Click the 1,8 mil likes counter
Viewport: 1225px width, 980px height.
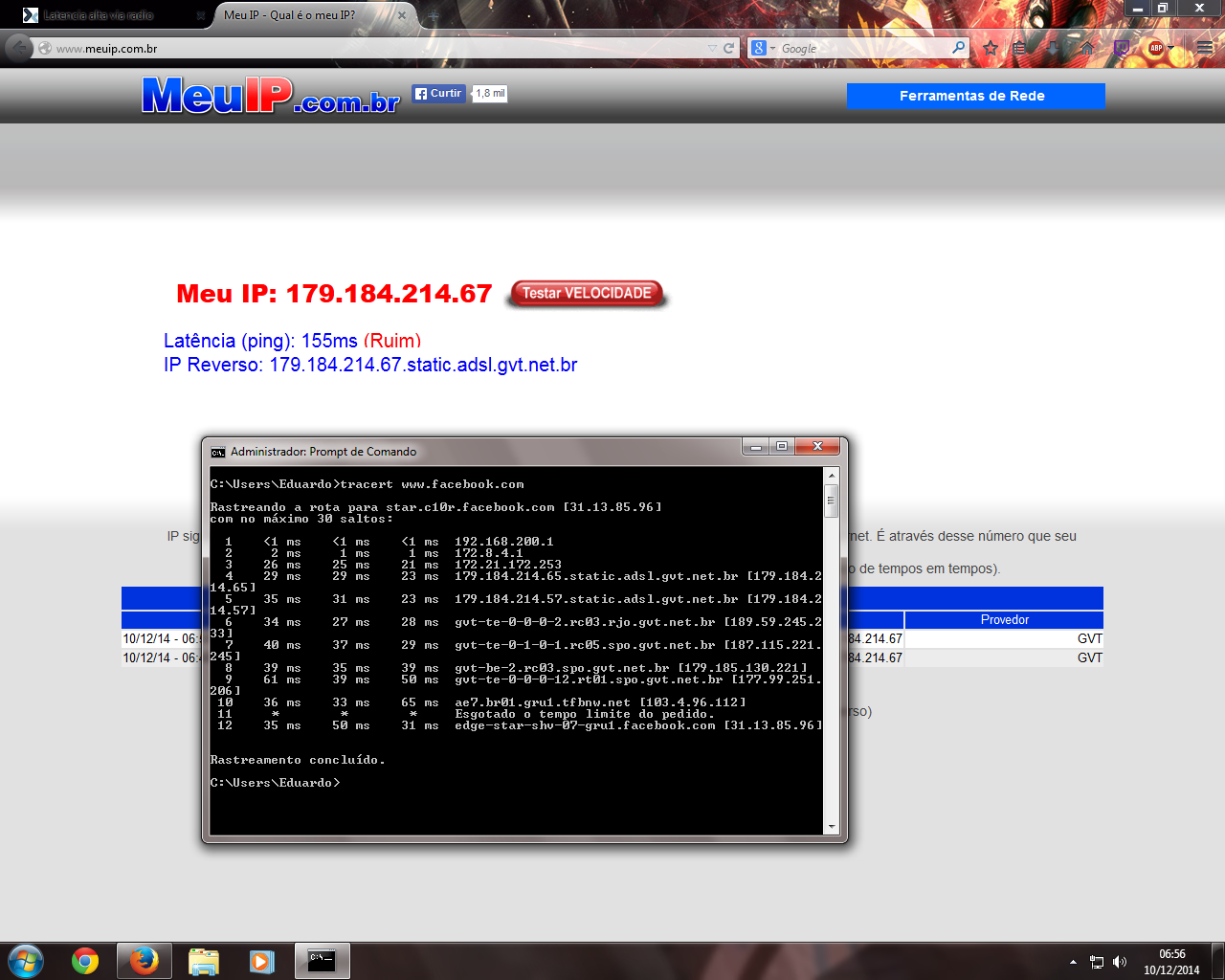pos(490,94)
